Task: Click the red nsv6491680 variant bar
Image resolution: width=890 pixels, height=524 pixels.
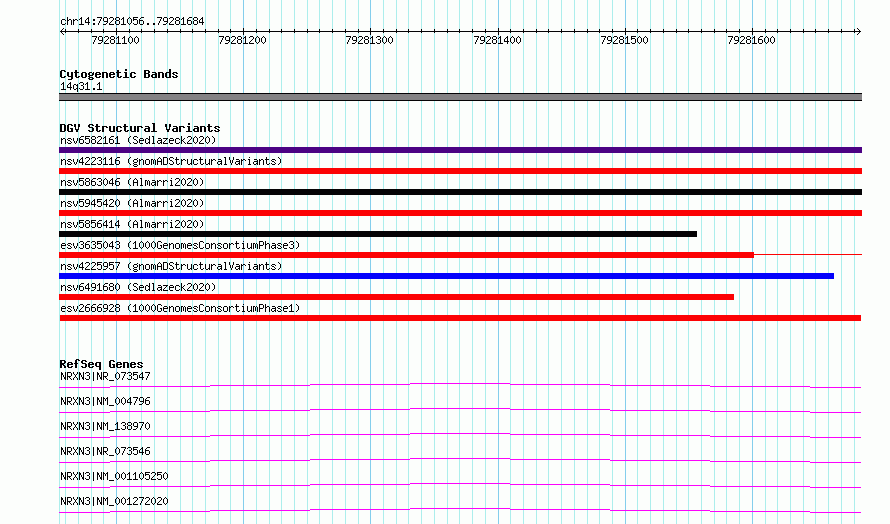Action: (x=396, y=297)
